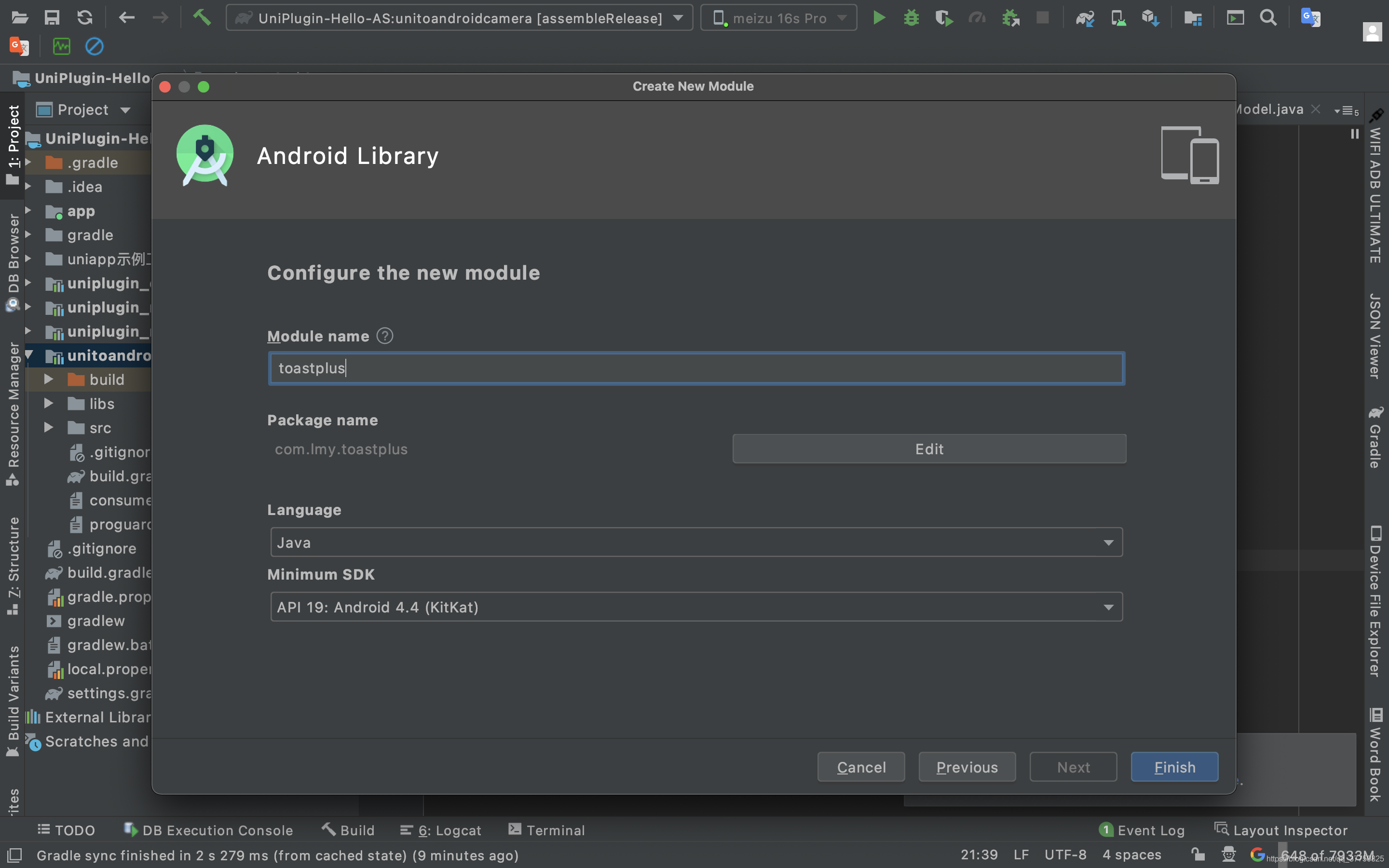Click the Edit package name button
The width and height of the screenshot is (1389, 868).
pos(929,448)
